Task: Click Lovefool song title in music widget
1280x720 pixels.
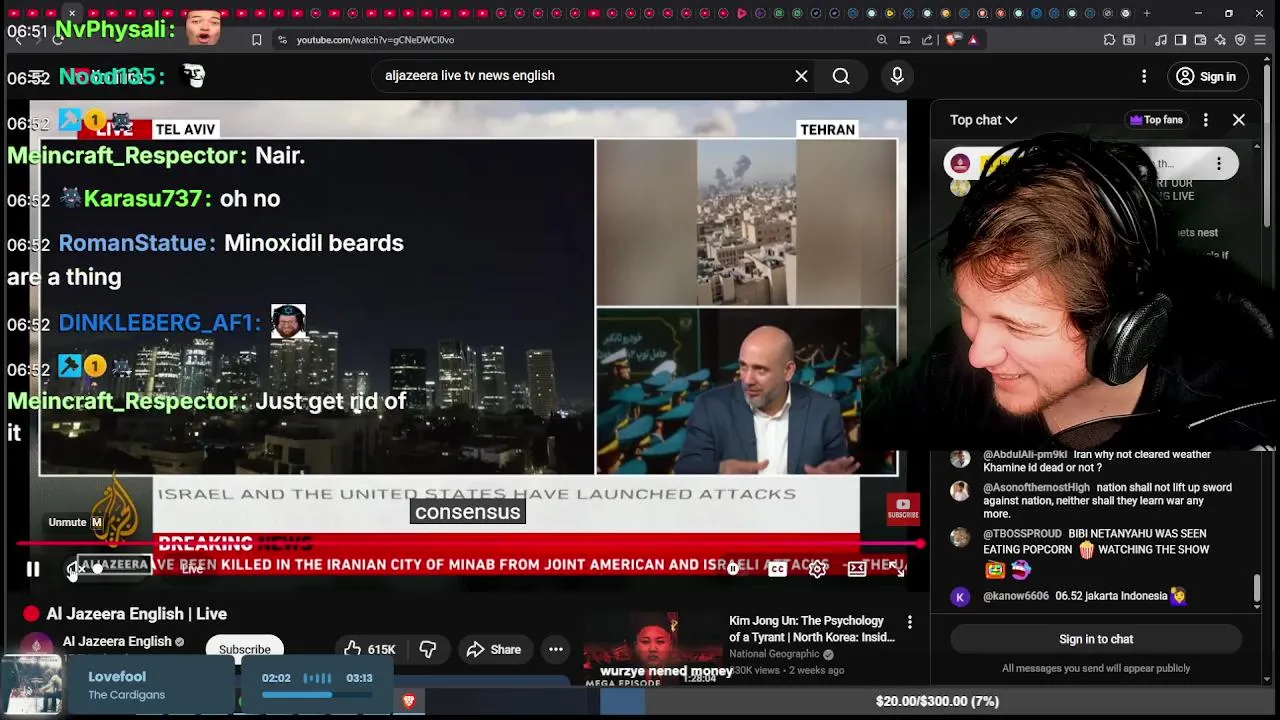Action: pos(117,677)
